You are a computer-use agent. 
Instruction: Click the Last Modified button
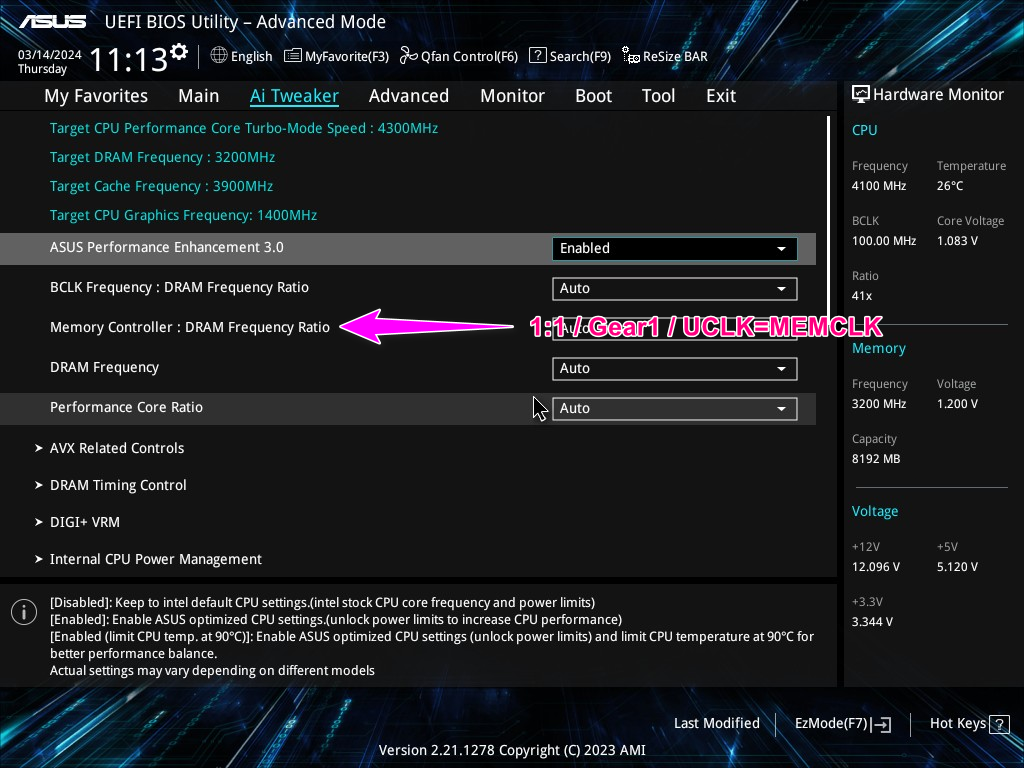716,723
